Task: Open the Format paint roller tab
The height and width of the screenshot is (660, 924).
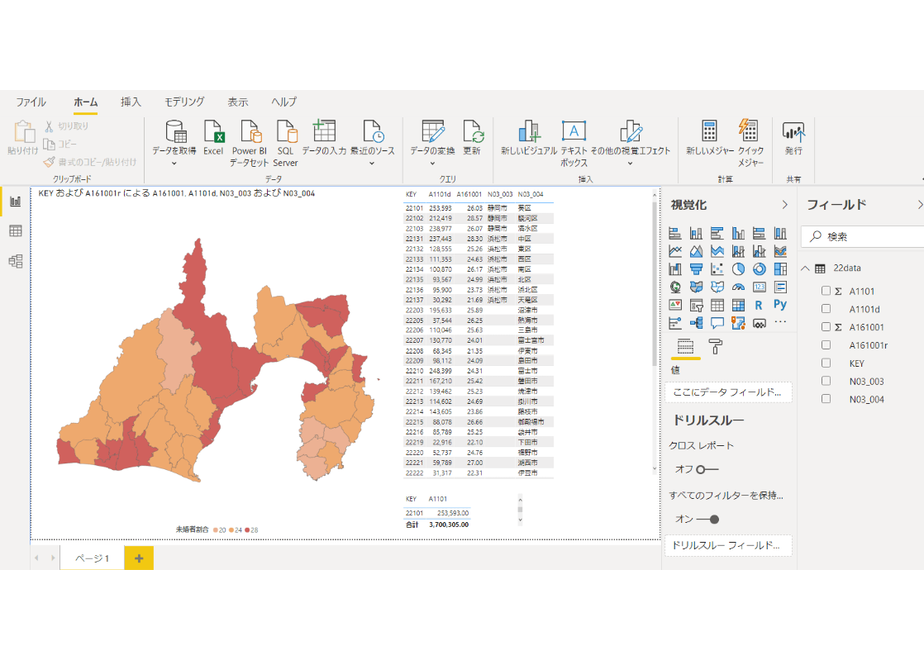Action: pyautogui.click(x=715, y=346)
